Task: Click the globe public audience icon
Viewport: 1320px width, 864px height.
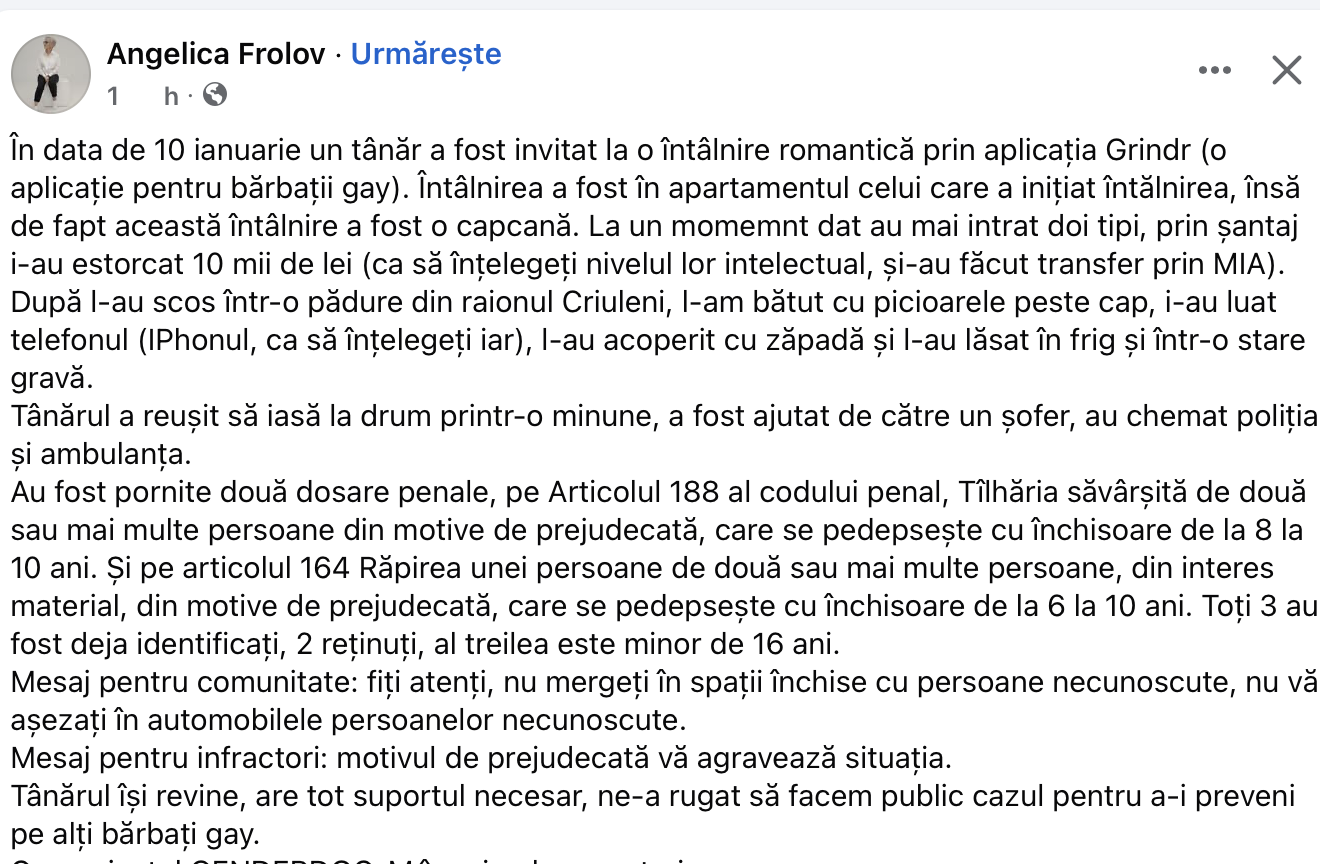Action: pos(215,95)
